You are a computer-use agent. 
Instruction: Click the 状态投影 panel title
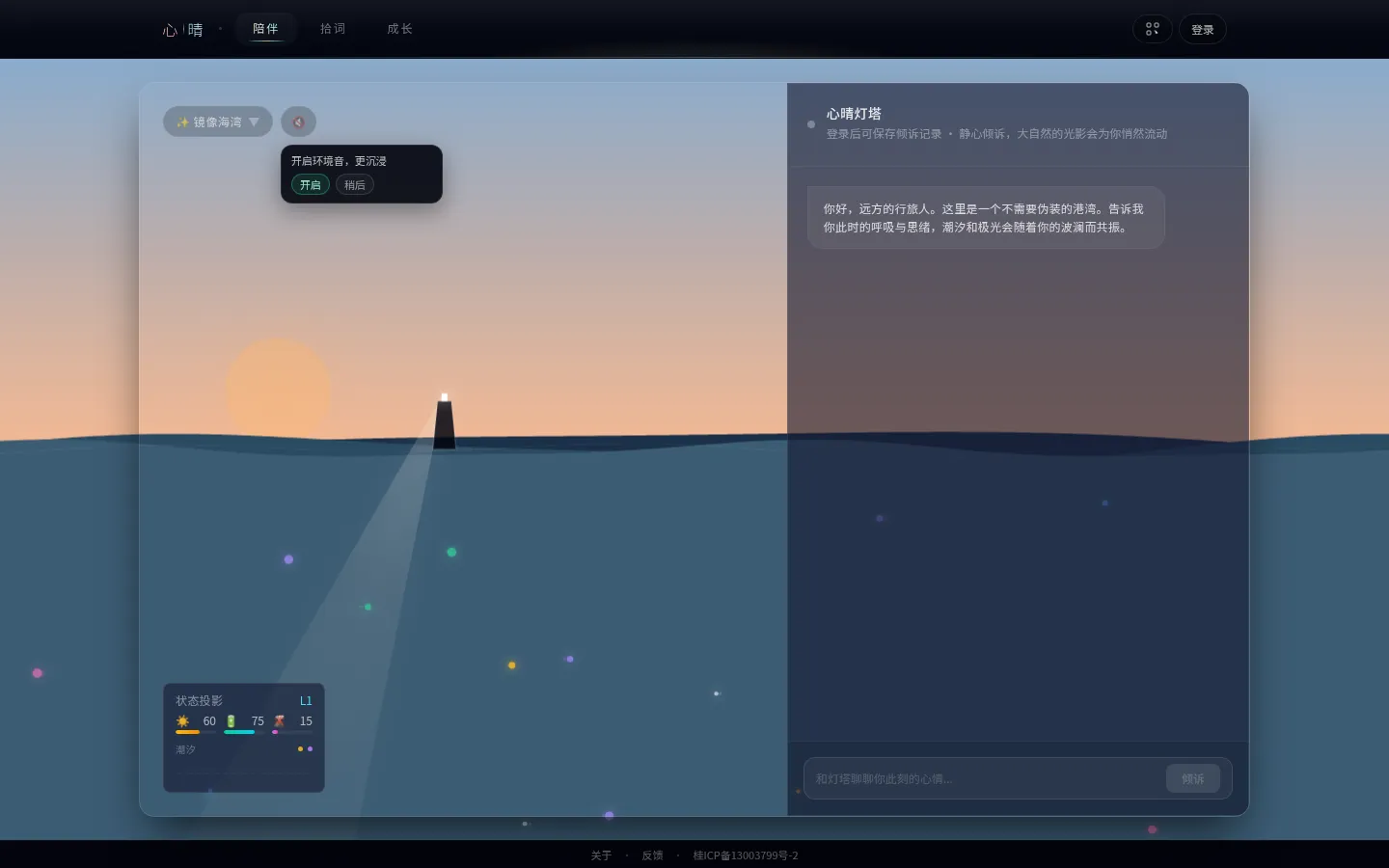click(x=199, y=701)
